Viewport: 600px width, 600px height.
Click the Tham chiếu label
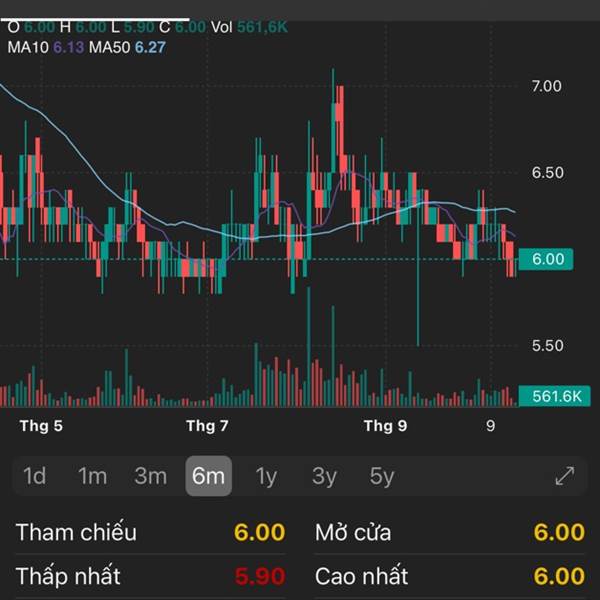pos(76,532)
